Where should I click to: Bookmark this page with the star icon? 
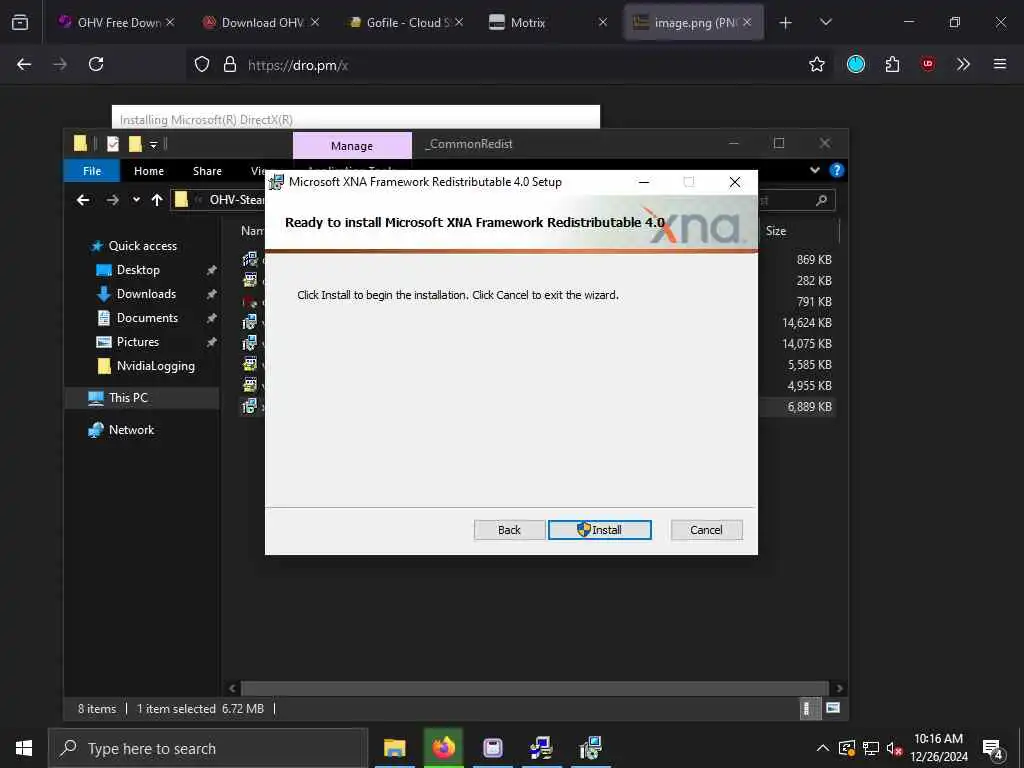(816, 64)
